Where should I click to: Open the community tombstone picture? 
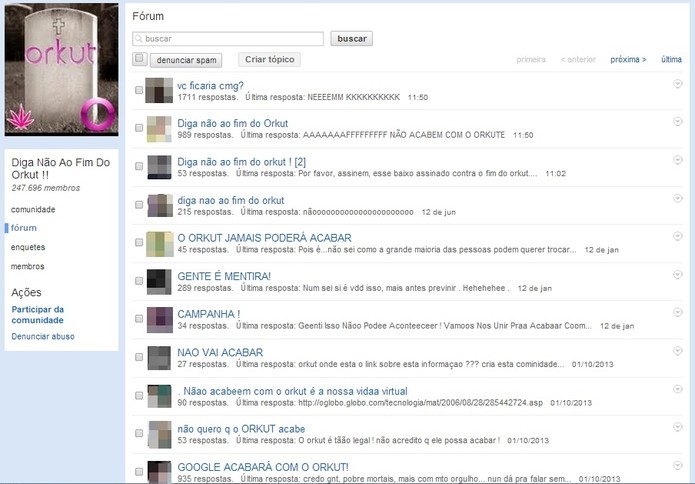[x=61, y=69]
